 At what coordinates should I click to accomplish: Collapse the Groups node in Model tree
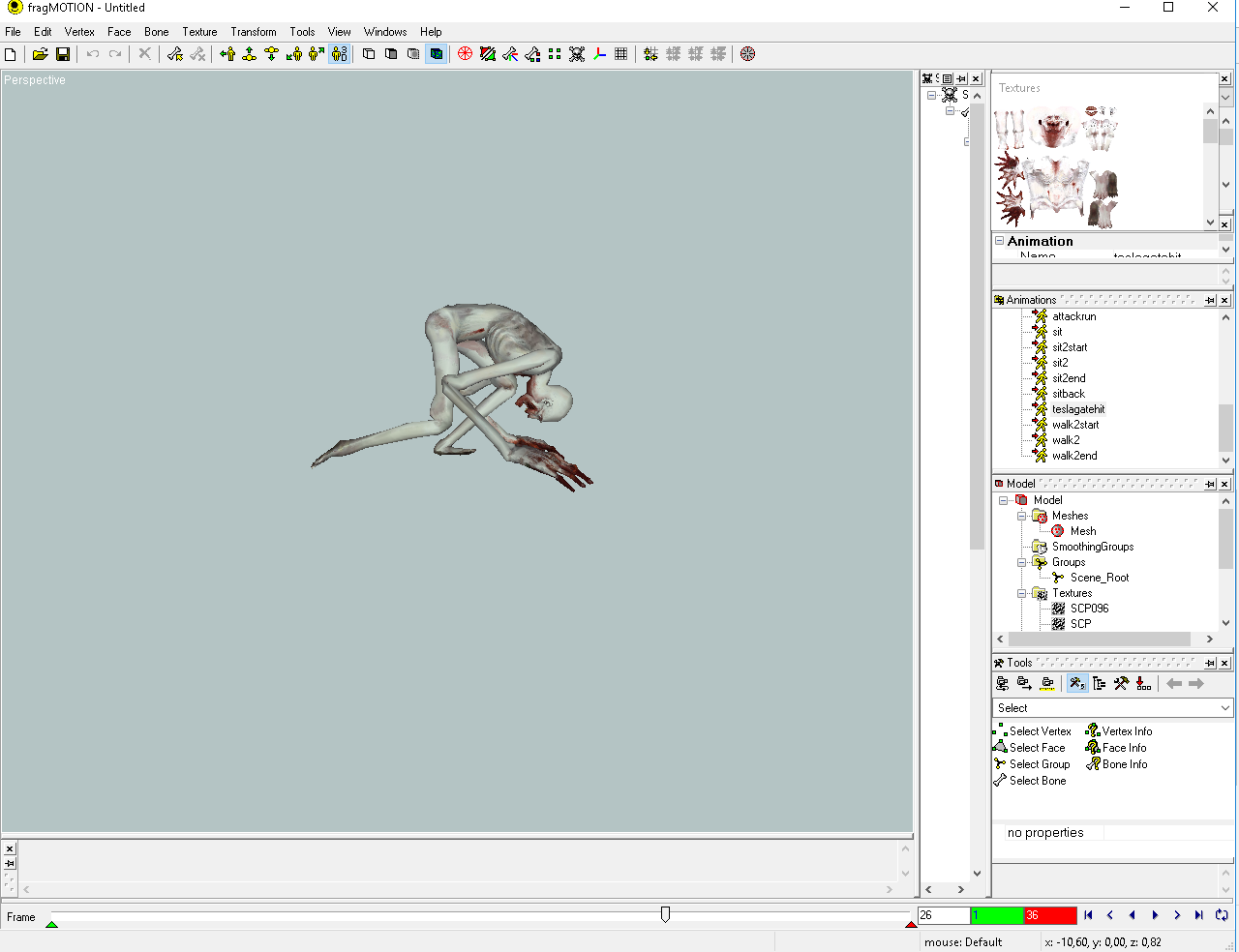1021,562
